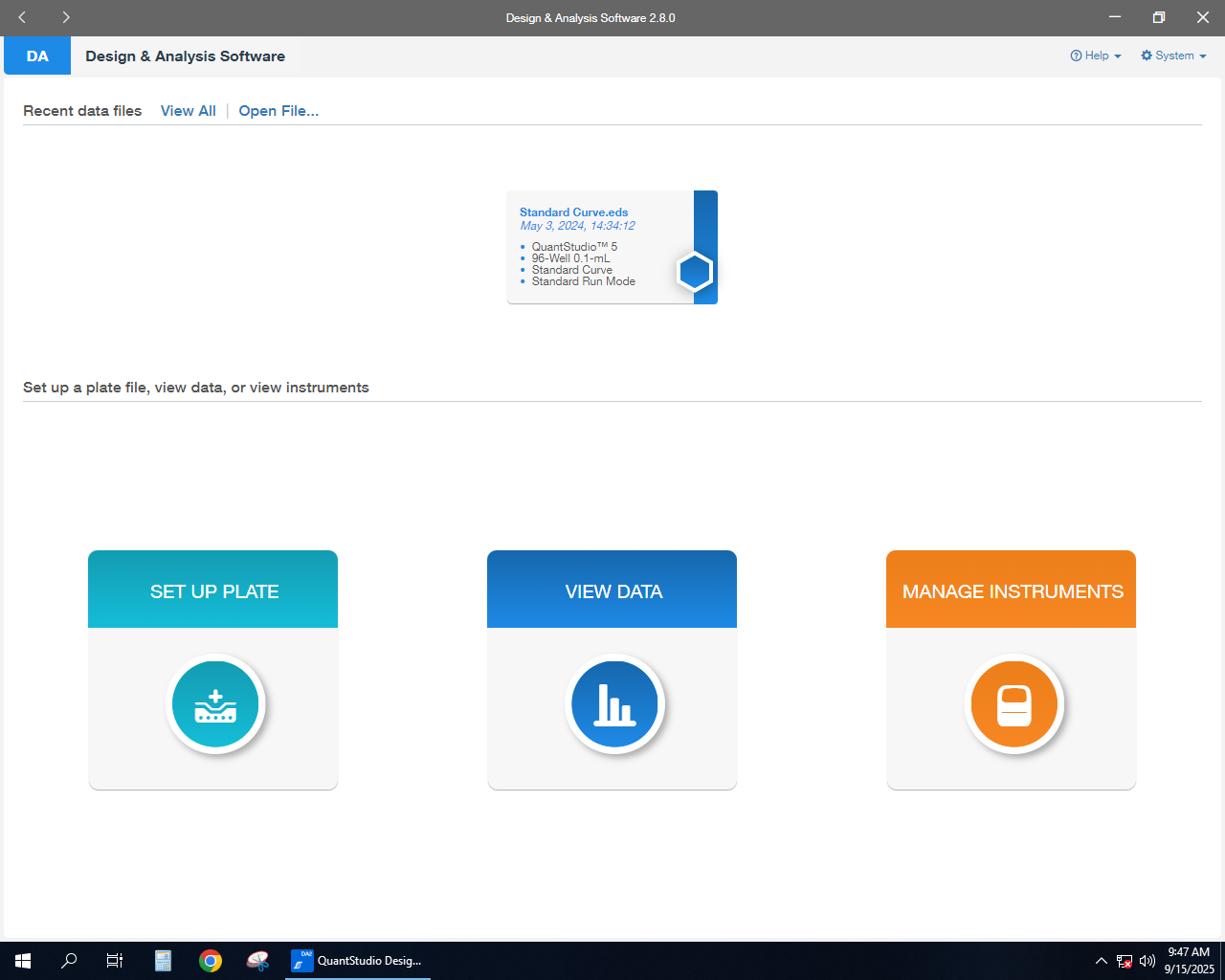Expand the Help dropdown menu
Viewport: 1225px width, 980px height.
click(1096, 56)
